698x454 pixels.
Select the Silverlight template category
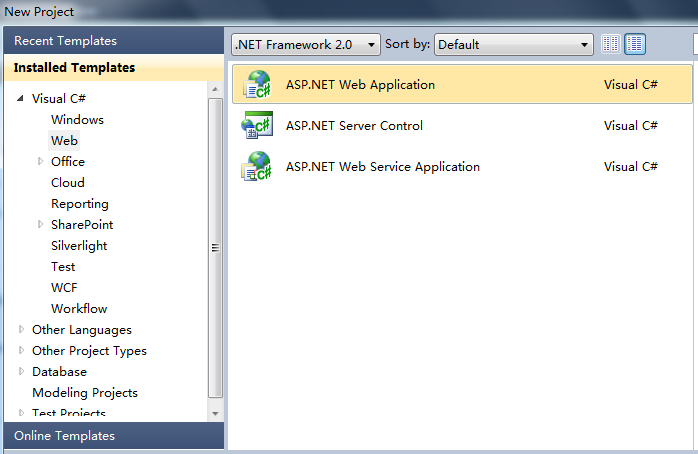[79, 246]
